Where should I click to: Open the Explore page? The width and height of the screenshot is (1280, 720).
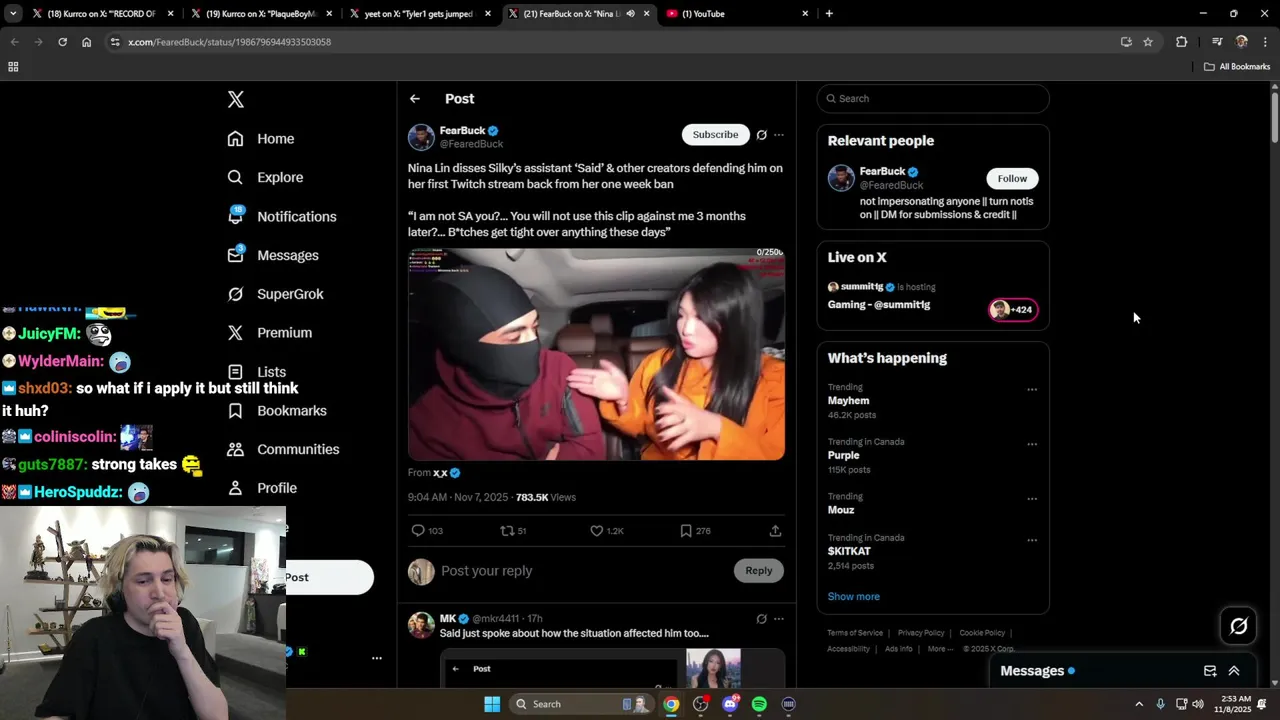pos(265,177)
